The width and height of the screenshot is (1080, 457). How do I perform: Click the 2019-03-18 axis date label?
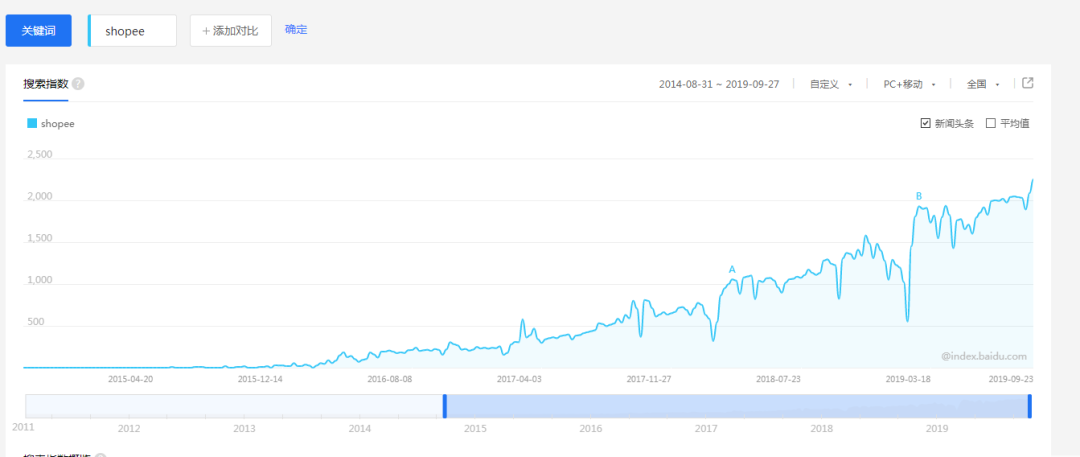908,378
